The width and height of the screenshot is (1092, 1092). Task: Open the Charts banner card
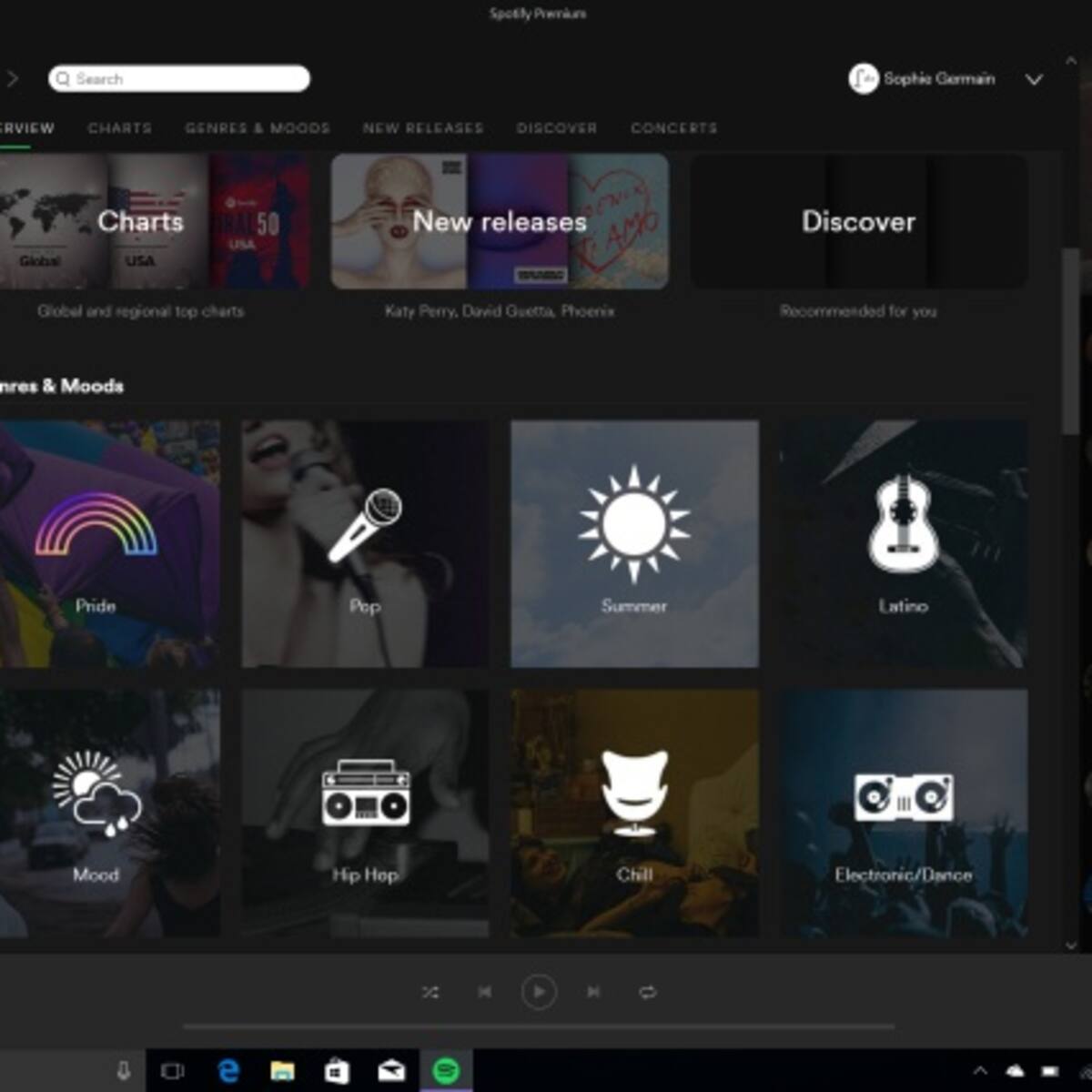pyautogui.click(x=155, y=221)
